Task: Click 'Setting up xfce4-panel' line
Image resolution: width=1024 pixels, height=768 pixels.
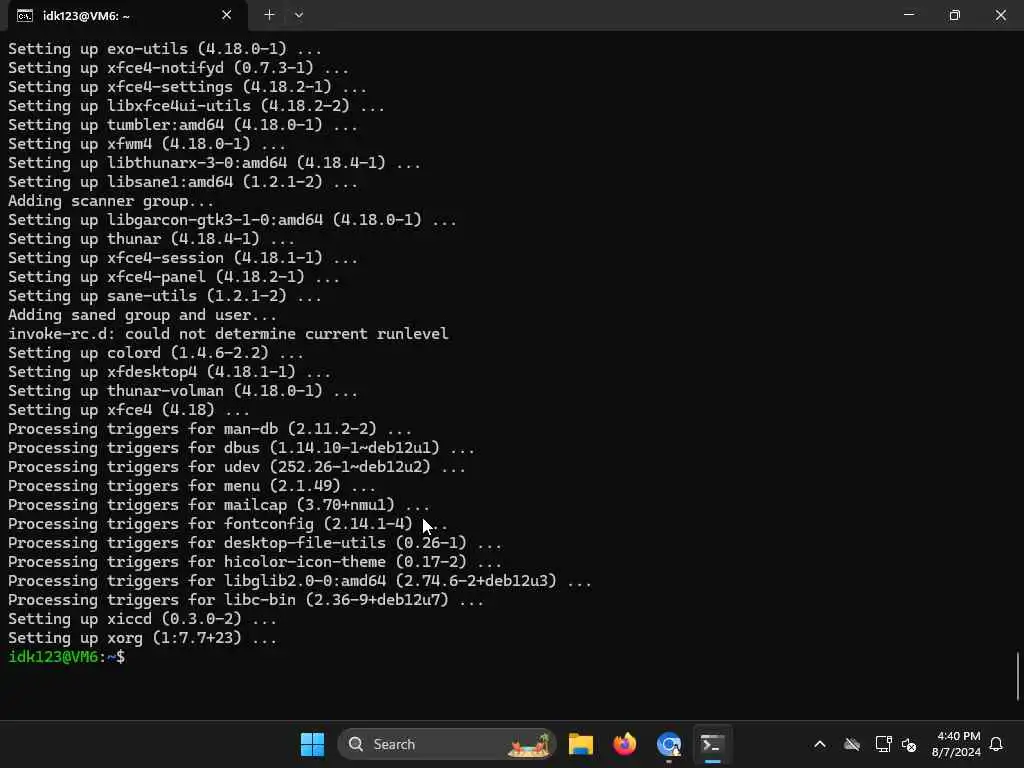Action: pos(174,278)
